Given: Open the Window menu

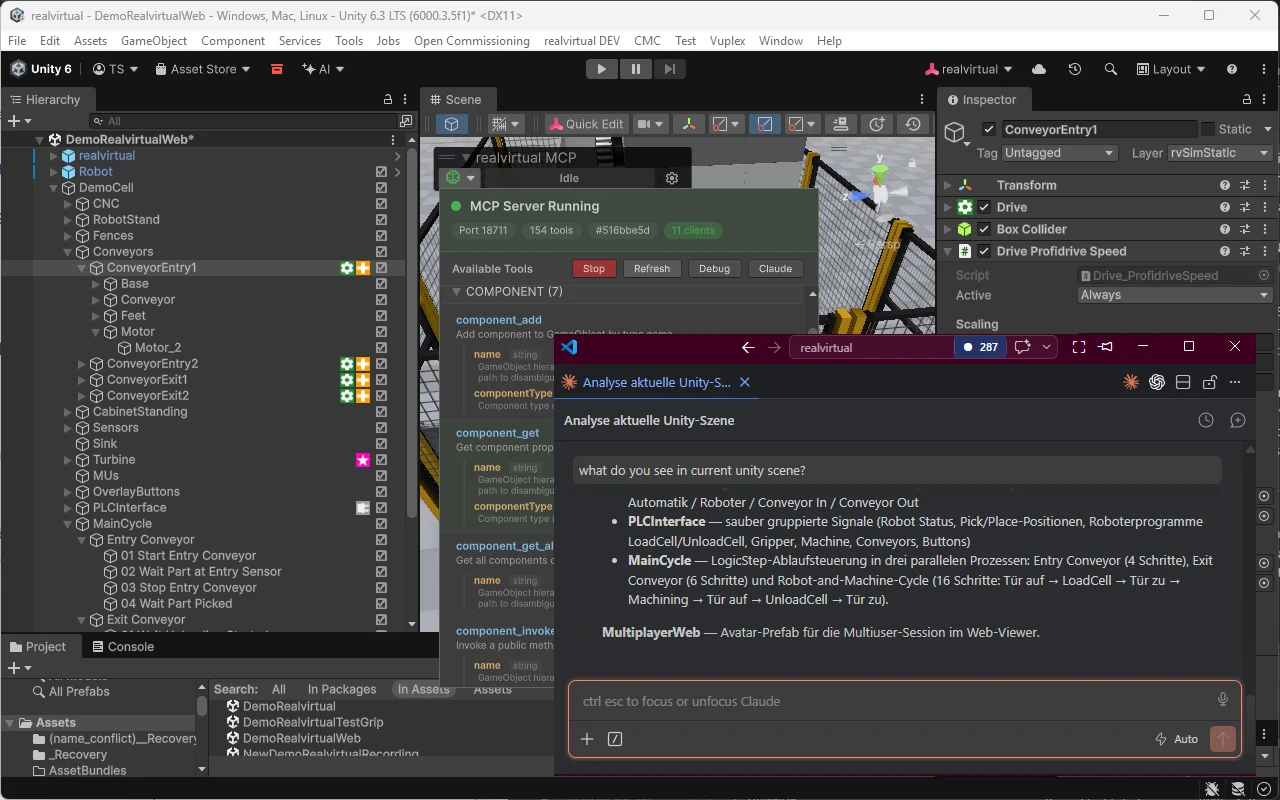Looking at the screenshot, I should point(781,41).
